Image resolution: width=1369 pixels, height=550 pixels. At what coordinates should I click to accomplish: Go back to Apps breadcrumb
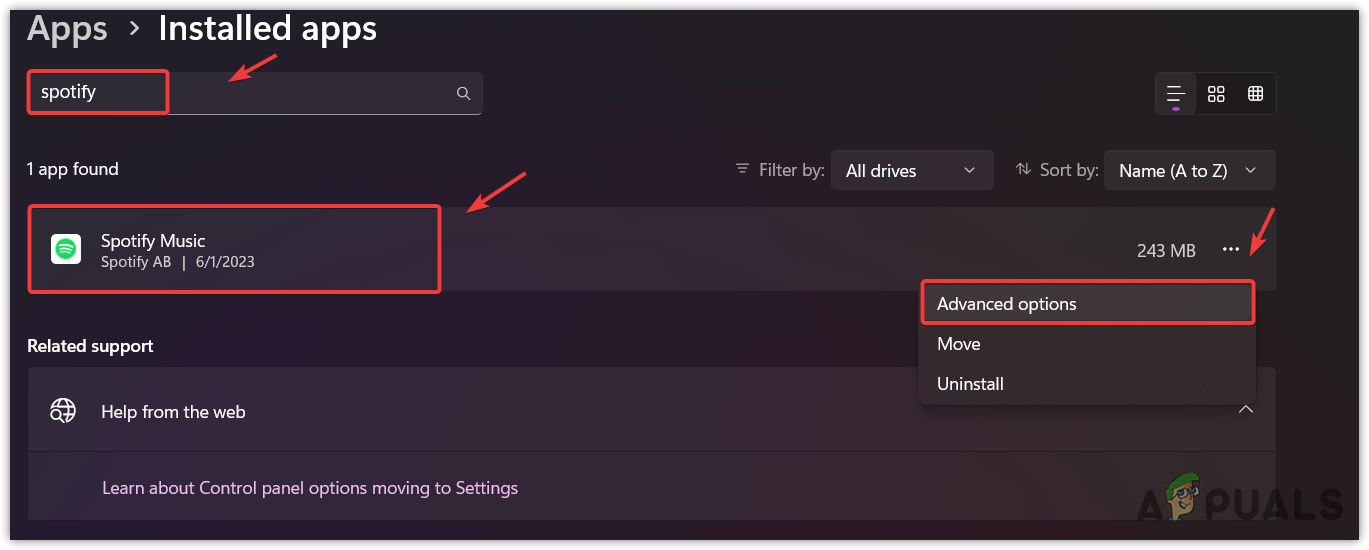pyautogui.click(x=69, y=29)
